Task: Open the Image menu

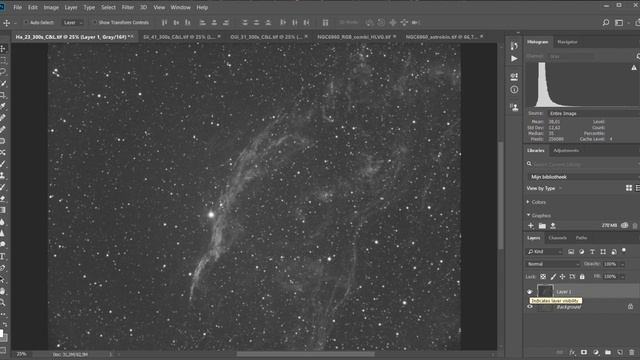Action: (51, 7)
